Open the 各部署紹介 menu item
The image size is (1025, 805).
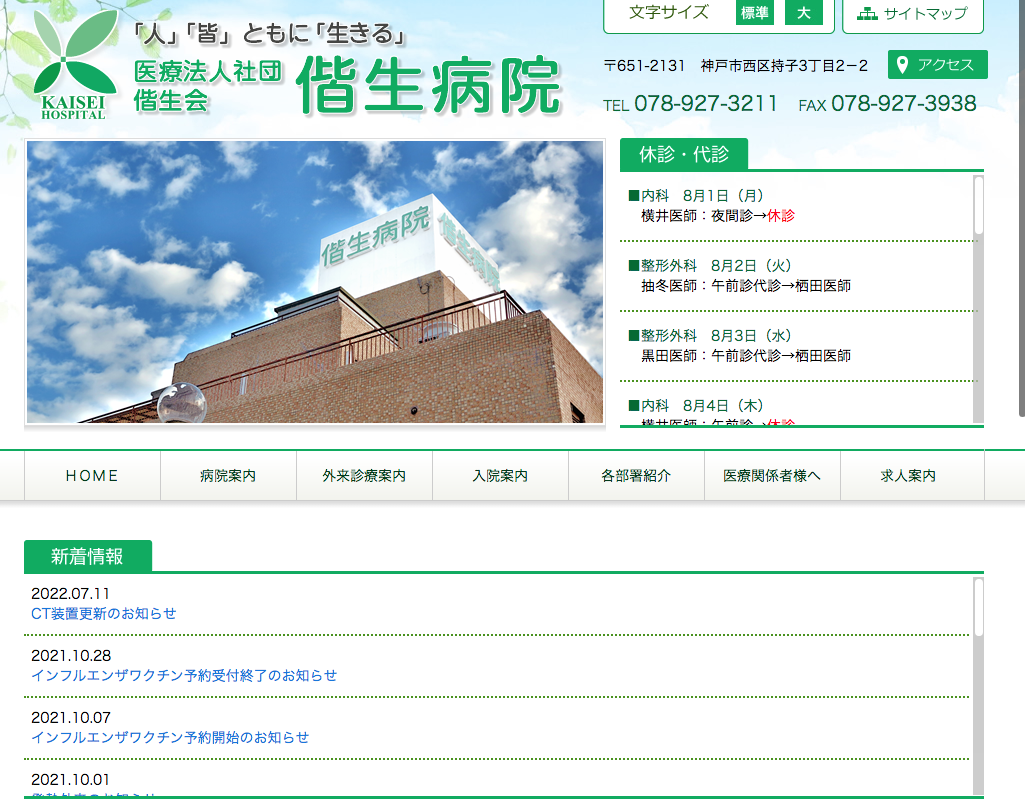636,475
